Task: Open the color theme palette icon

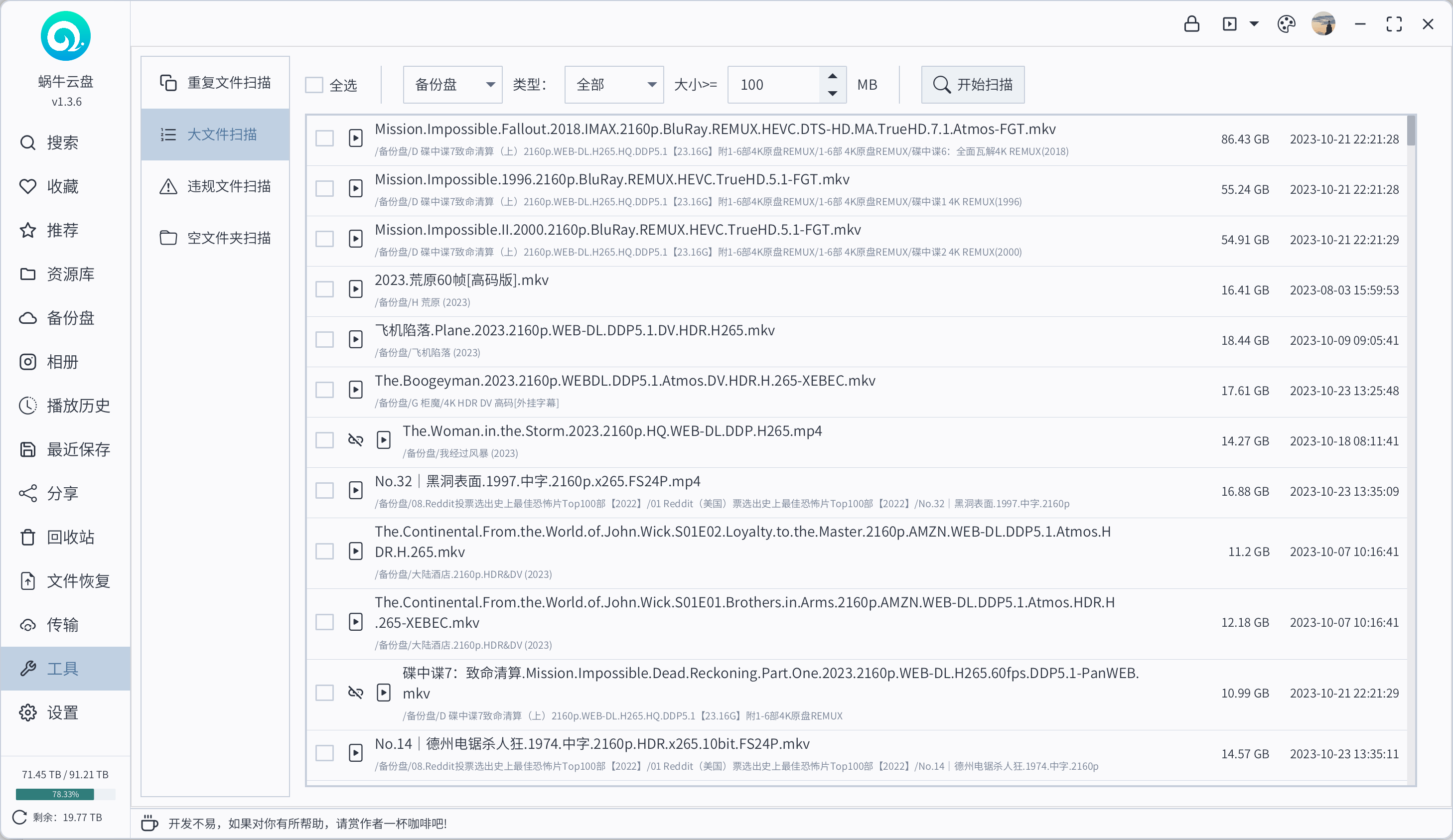Action: (x=1286, y=24)
